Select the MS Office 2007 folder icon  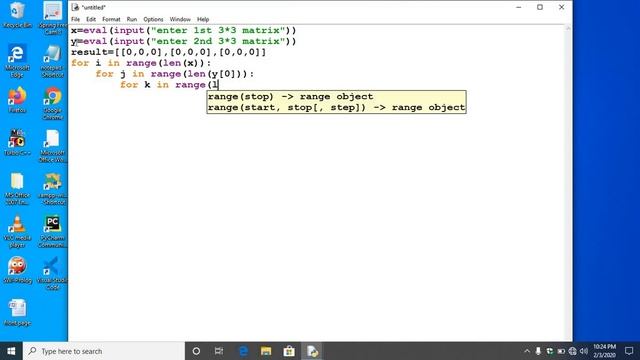tap(17, 189)
